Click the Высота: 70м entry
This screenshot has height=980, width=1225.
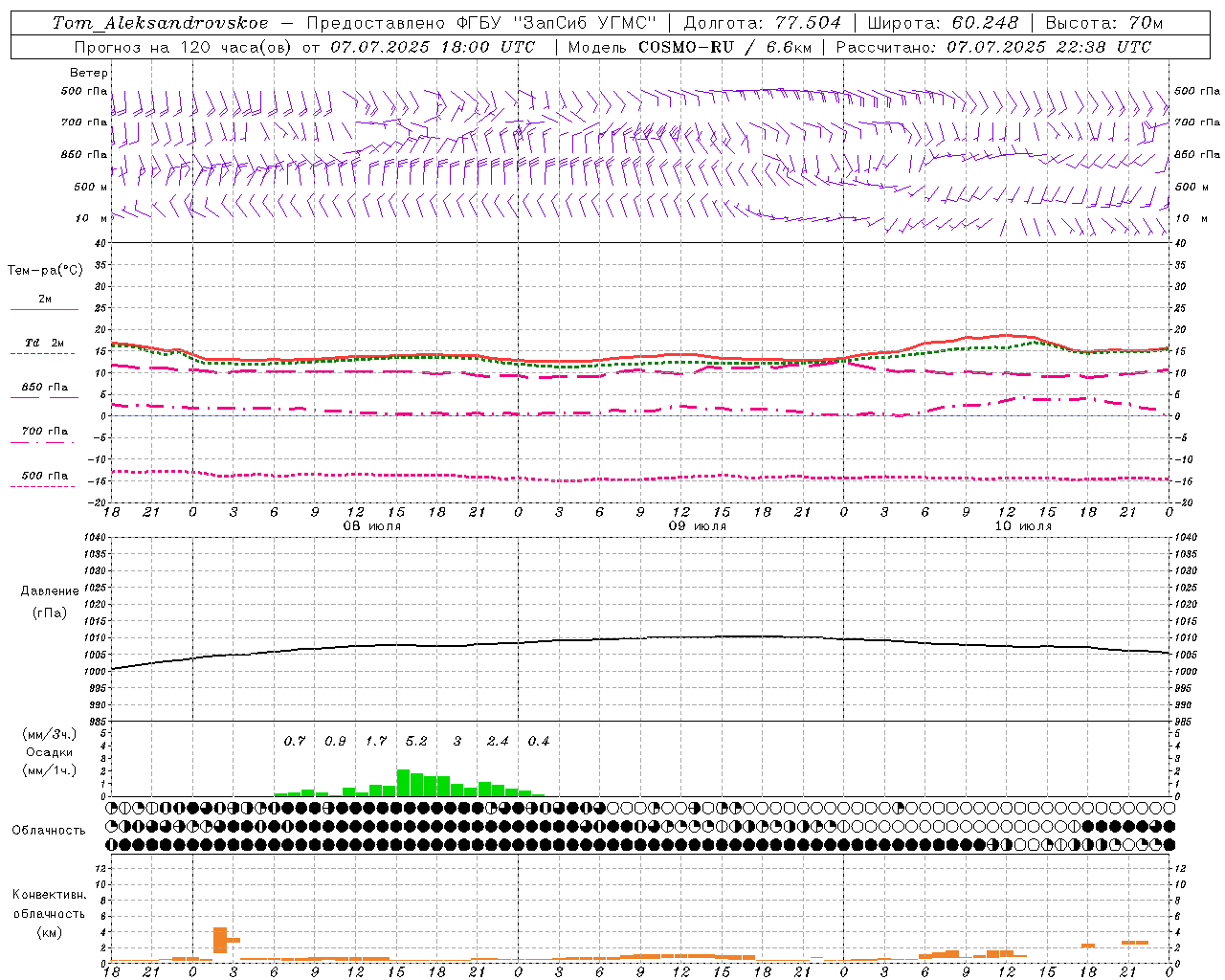tap(1104, 23)
